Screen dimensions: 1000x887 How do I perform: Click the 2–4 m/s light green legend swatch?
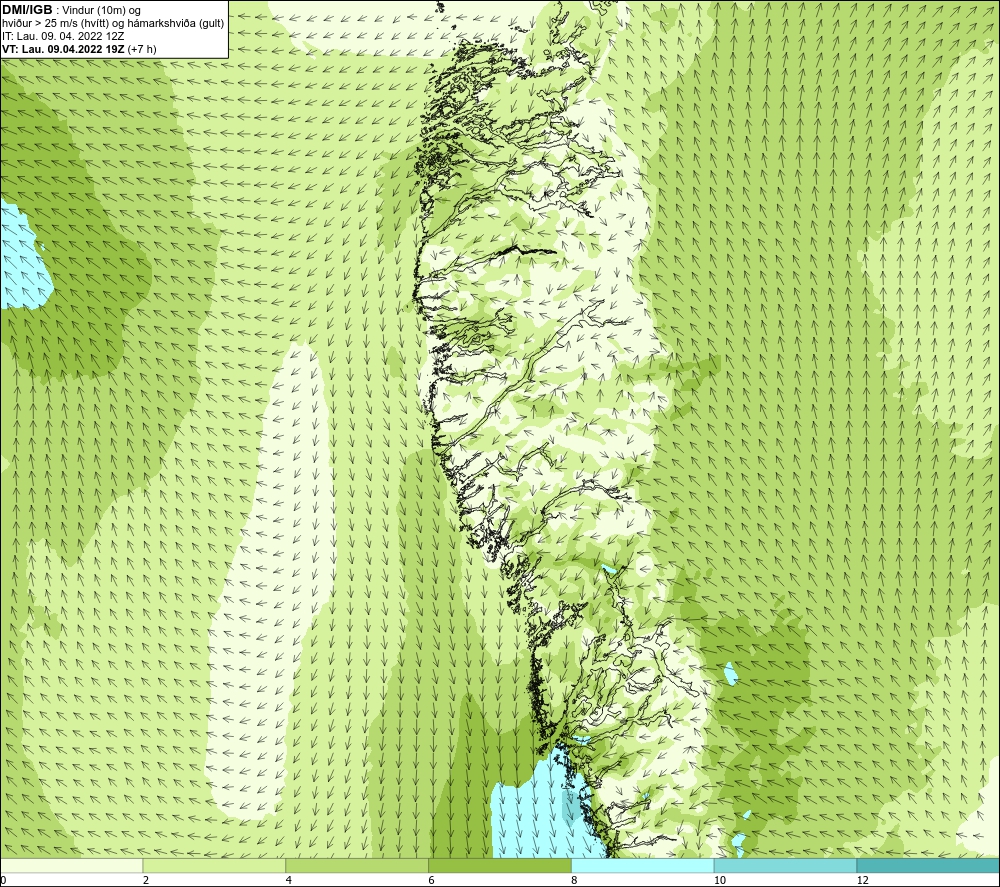click(214, 865)
